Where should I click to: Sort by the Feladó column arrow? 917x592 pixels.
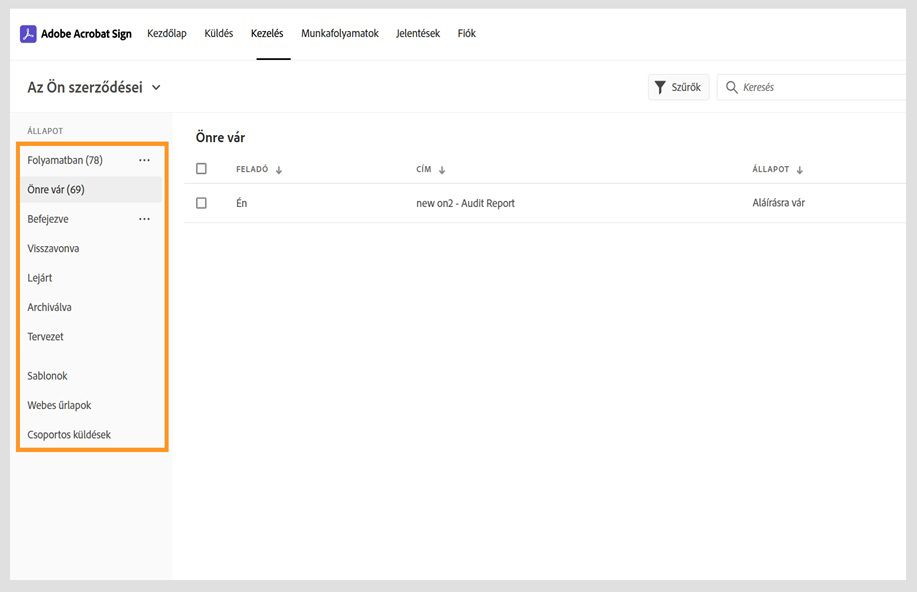point(279,170)
